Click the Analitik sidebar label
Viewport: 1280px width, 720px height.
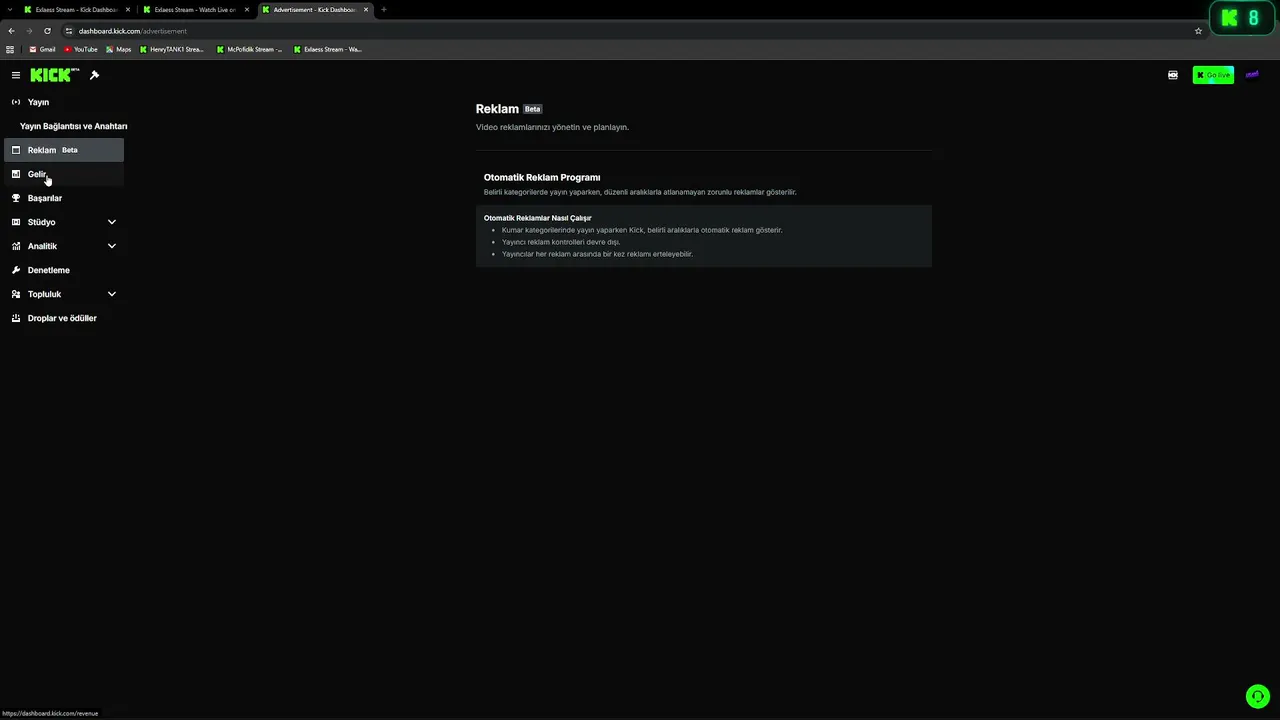coord(42,246)
